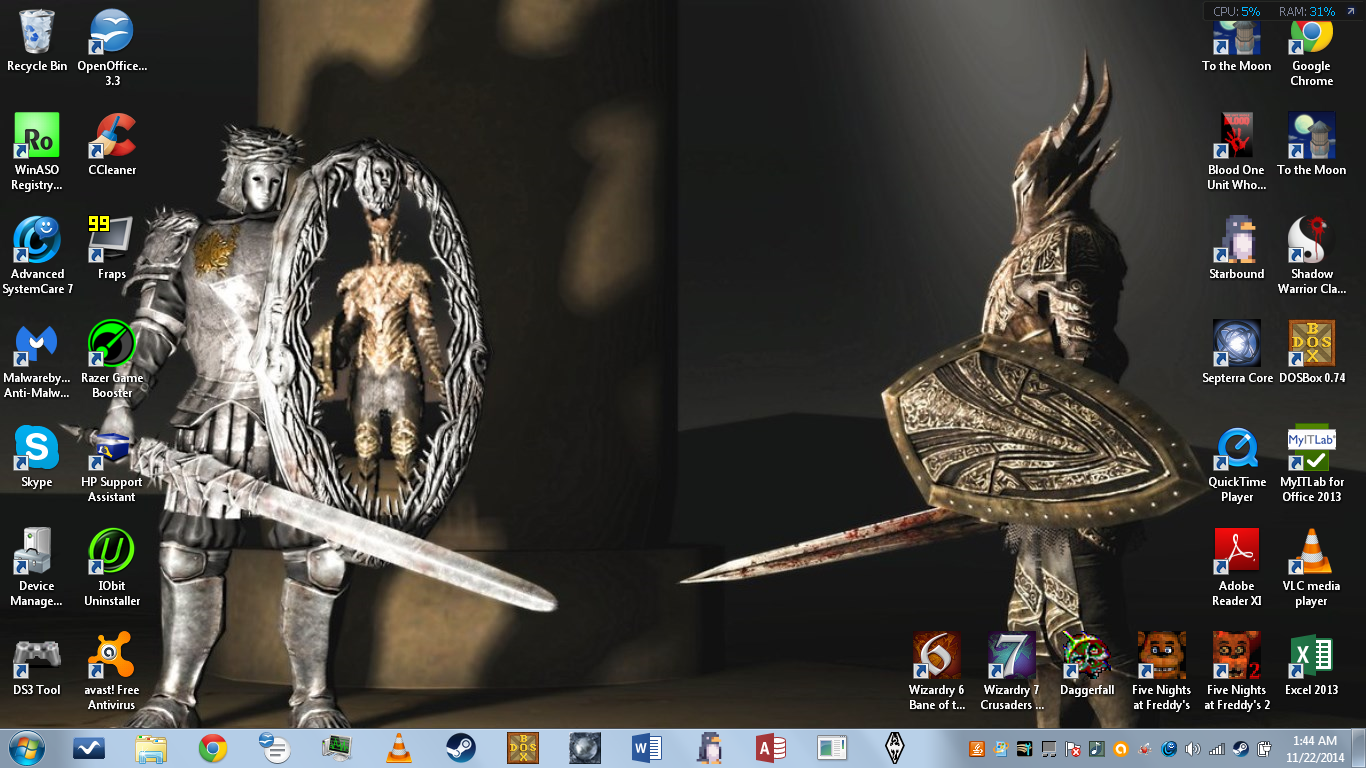Open the network signal bars tray icon
Screen dimensions: 1366x768
(1216, 748)
